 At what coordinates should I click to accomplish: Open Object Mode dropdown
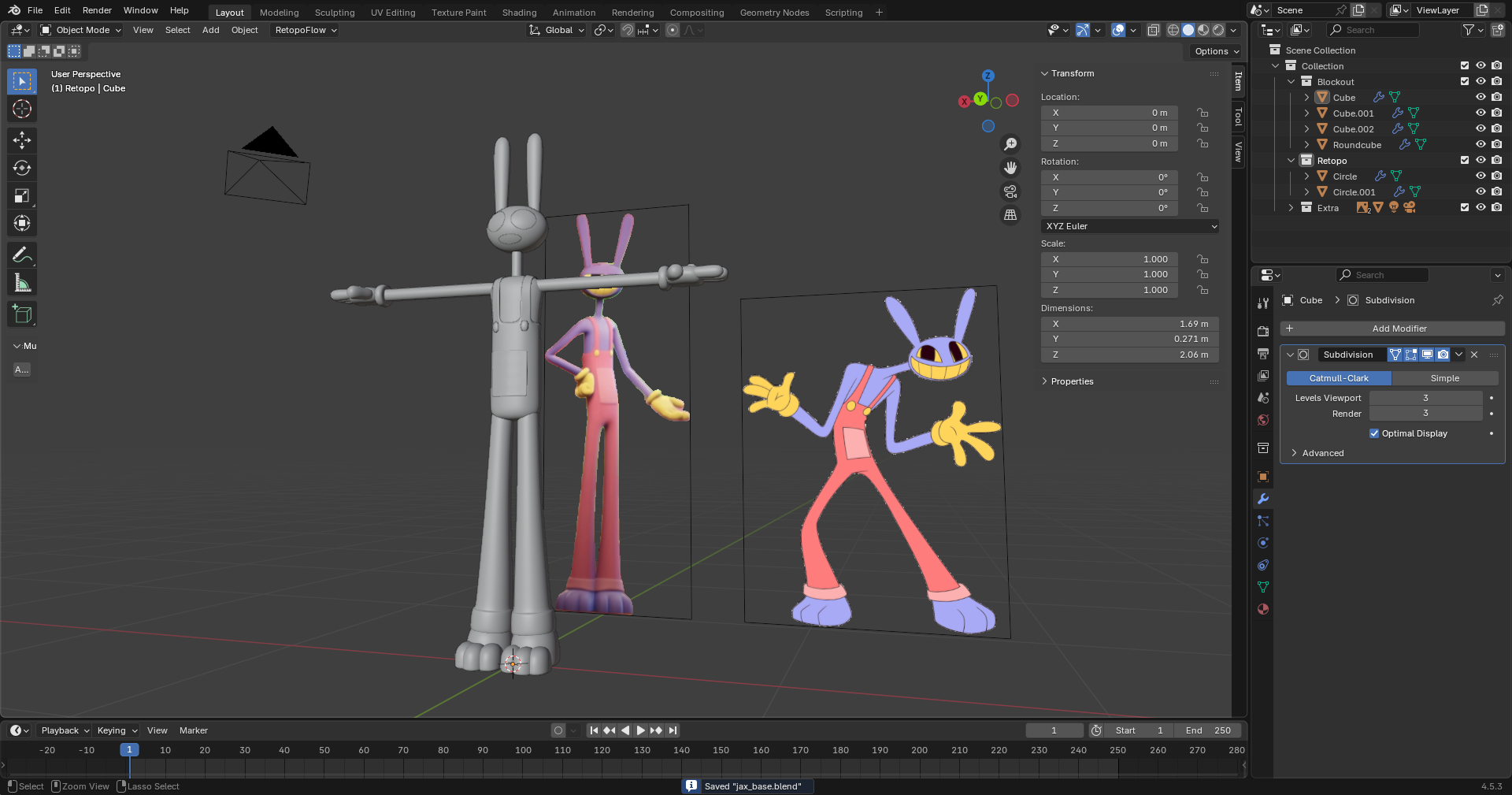81,30
